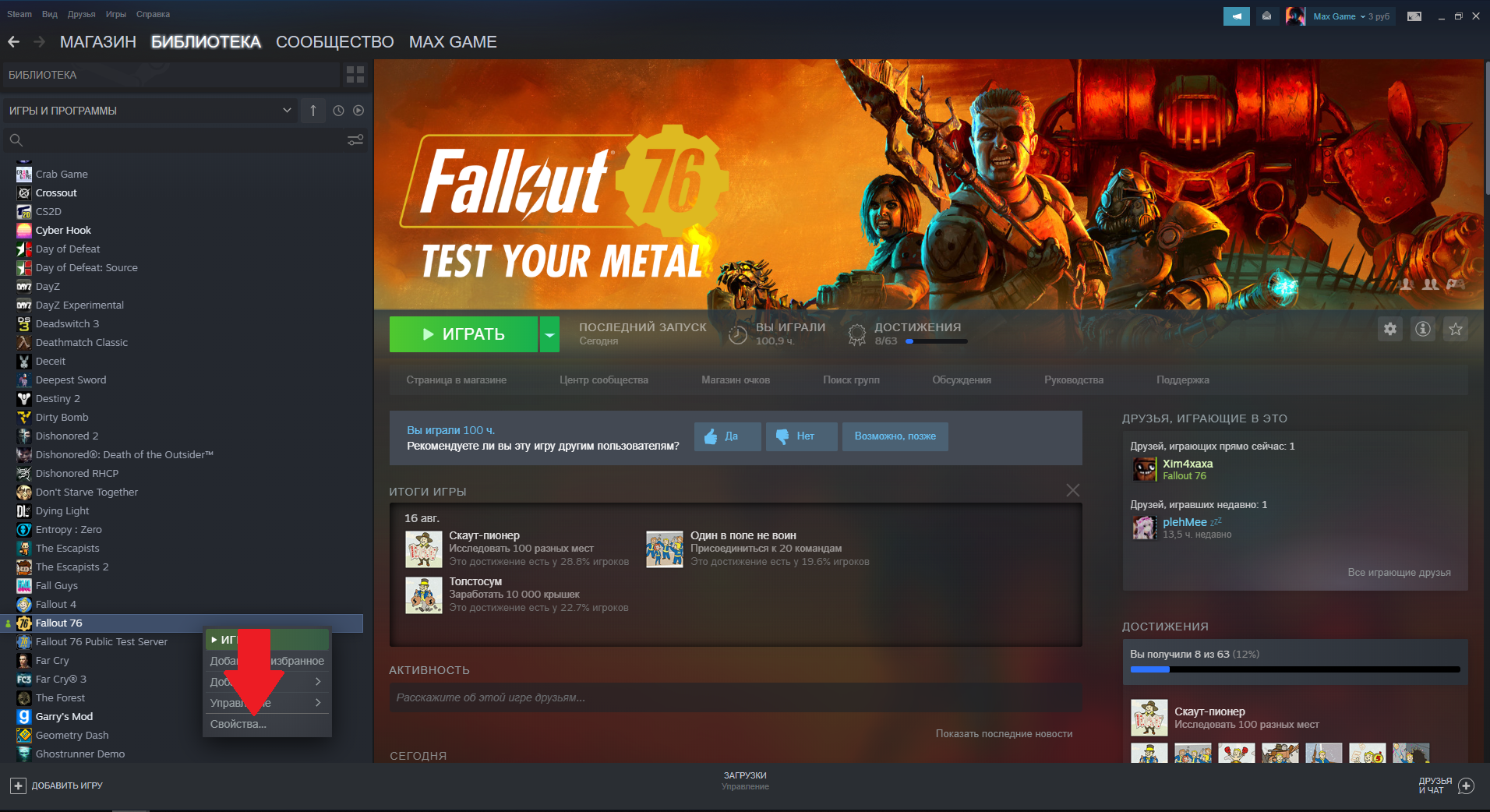
Task: Open the Игры menu
Action: tap(116, 14)
